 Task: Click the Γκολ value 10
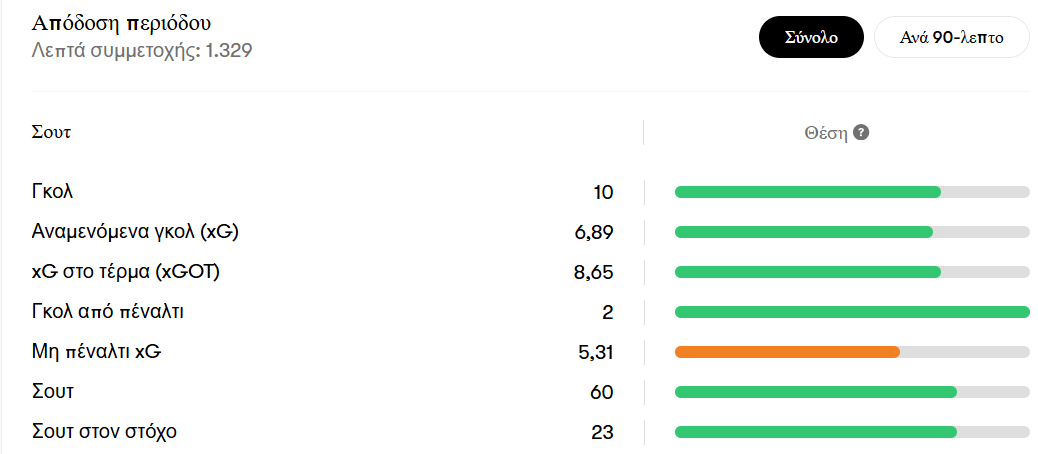click(x=603, y=193)
